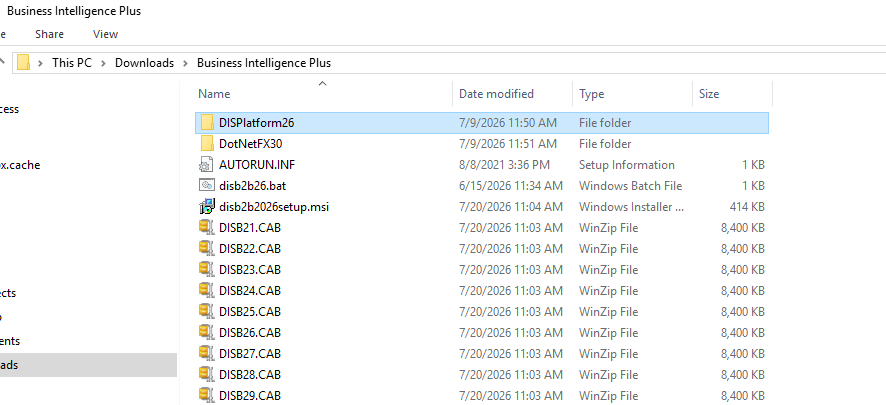This screenshot has height=405, width=886.
Task: Click the DISB21.CAB WinZip file icon
Action: coord(206,228)
